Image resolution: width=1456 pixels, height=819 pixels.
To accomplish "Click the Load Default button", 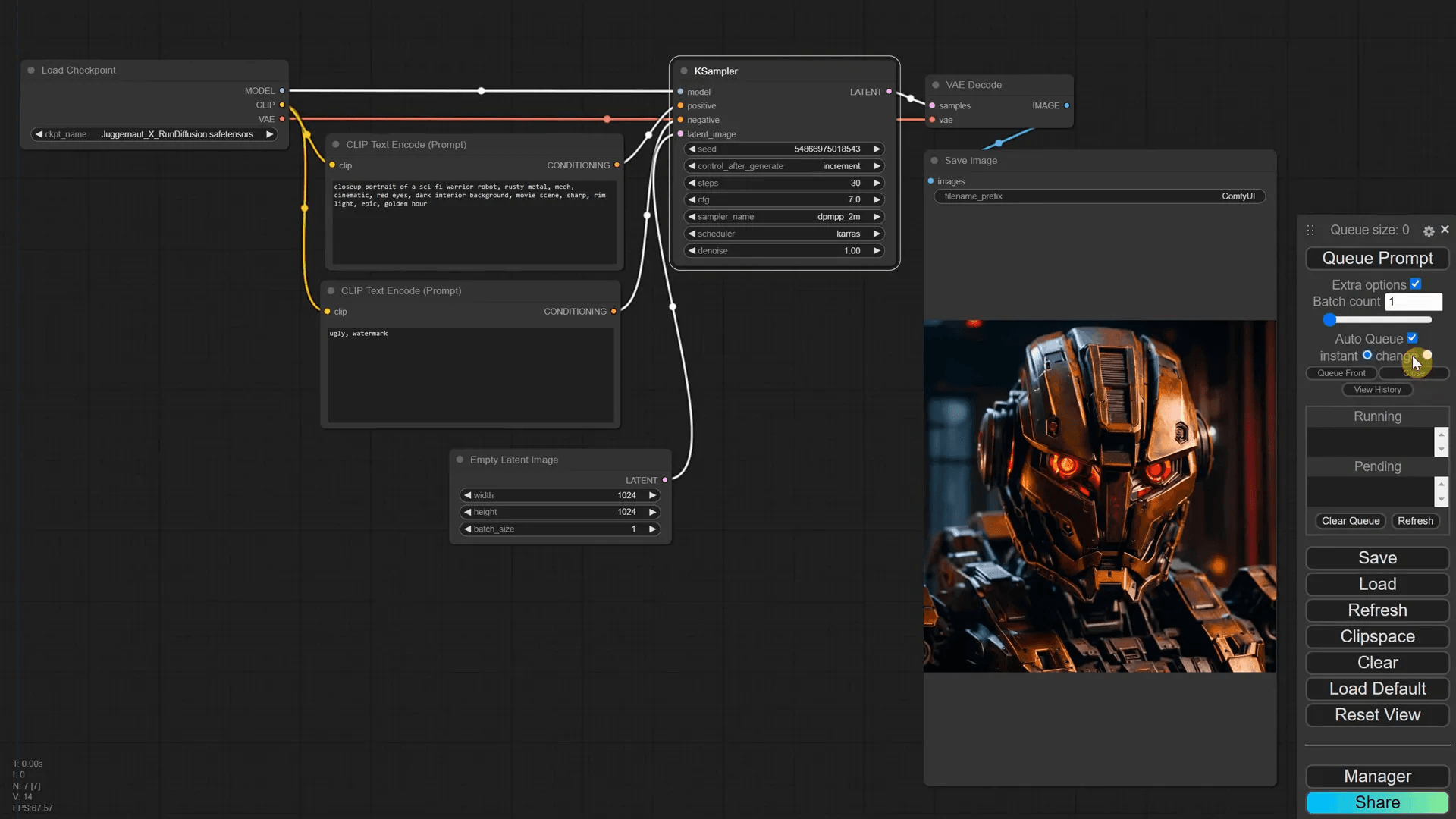I will [x=1377, y=689].
